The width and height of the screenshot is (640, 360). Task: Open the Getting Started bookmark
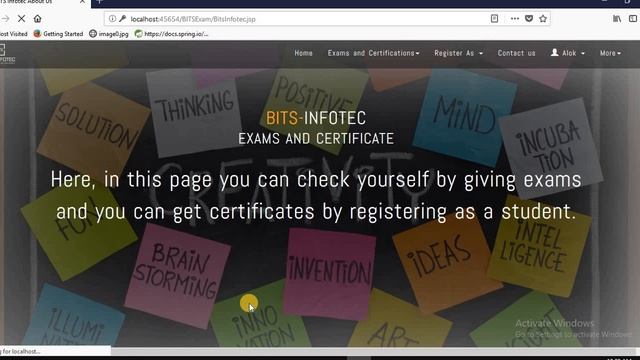(x=58, y=34)
